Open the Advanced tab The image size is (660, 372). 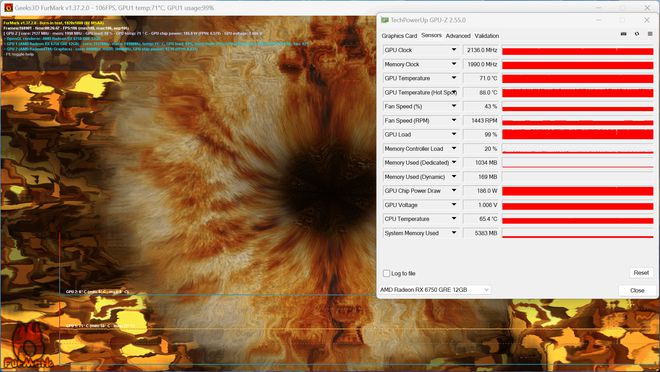(458, 36)
